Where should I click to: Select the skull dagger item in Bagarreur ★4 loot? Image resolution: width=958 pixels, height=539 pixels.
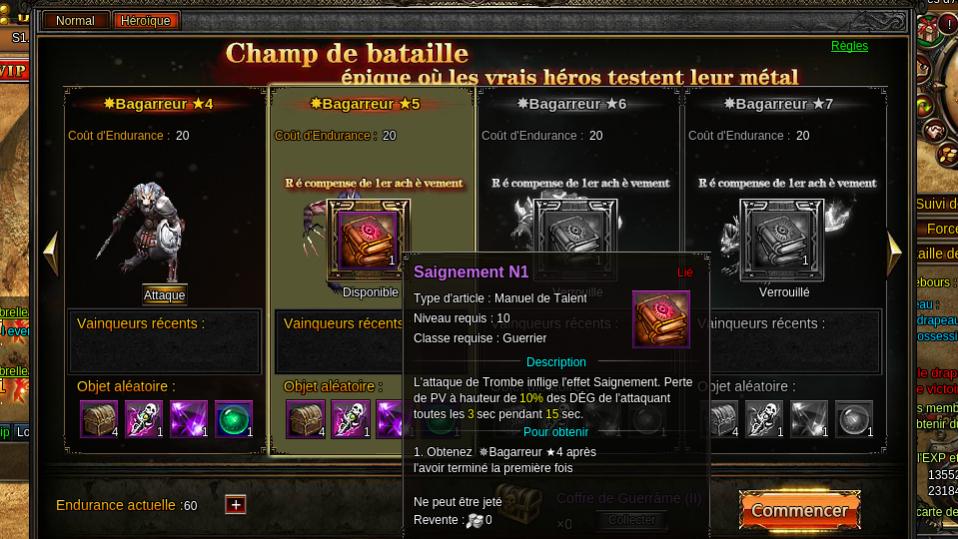[x=144, y=419]
